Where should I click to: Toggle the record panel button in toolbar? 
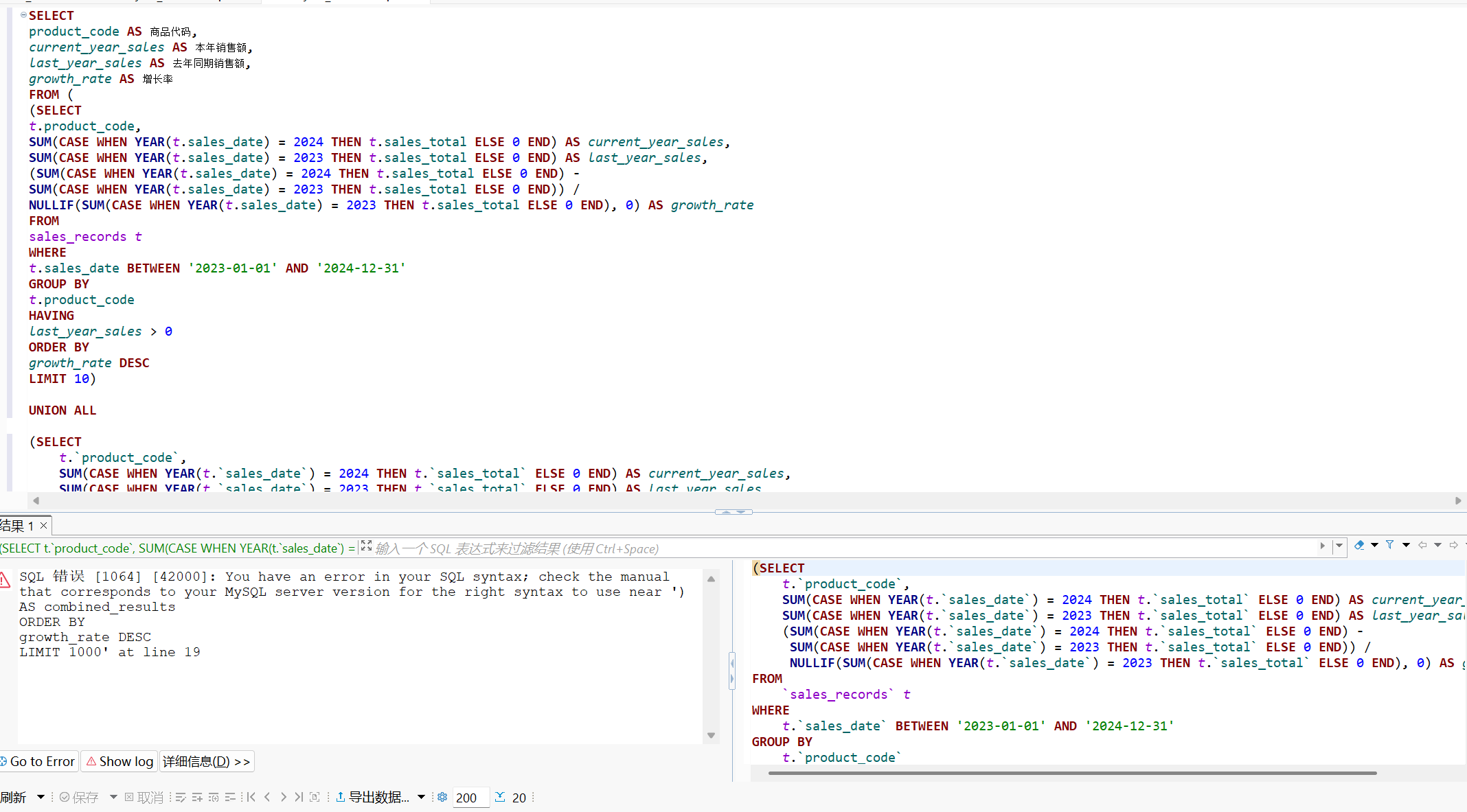pos(315,797)
